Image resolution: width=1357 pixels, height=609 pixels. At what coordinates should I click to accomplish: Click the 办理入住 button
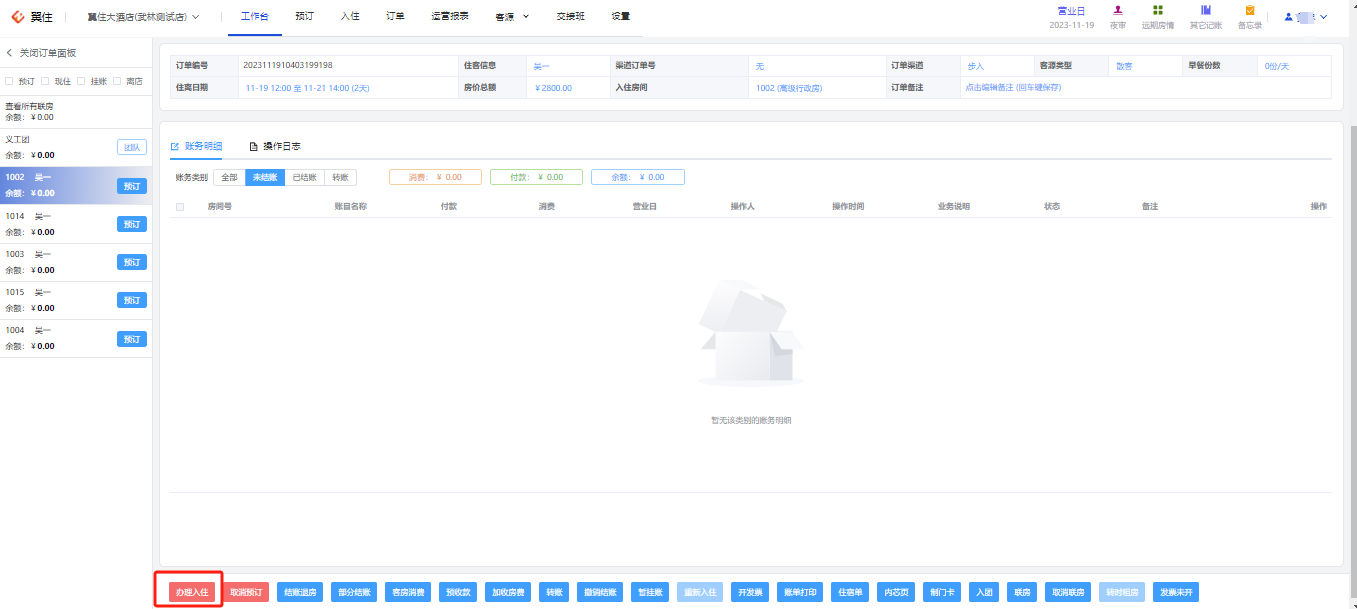click(192, 592)
